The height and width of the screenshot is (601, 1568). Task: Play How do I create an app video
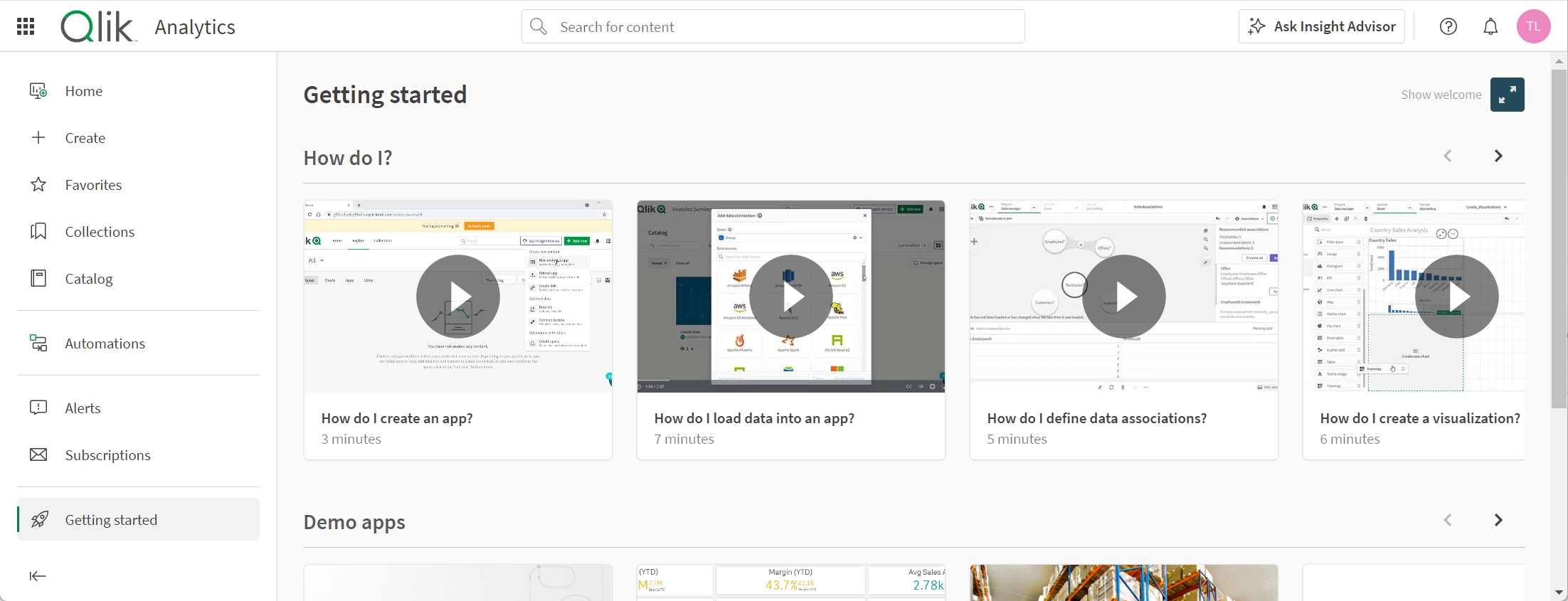click(x=458, y=296)
